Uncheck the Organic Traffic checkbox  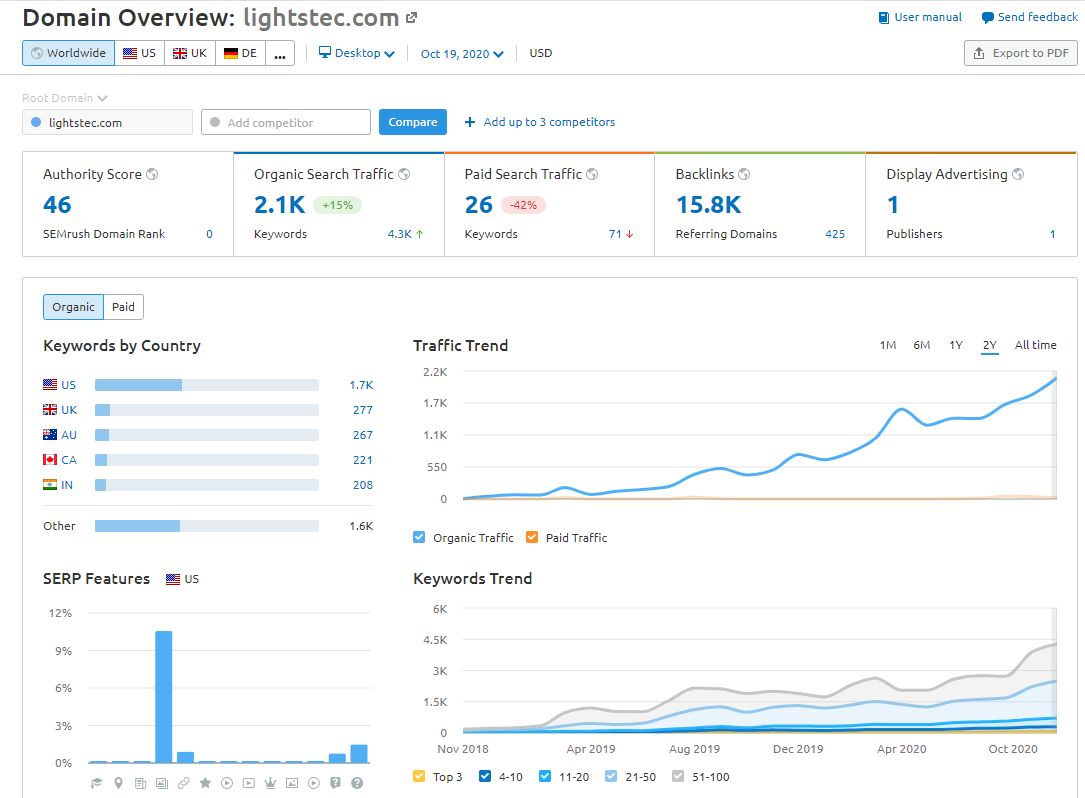click(x=419, y=537)
